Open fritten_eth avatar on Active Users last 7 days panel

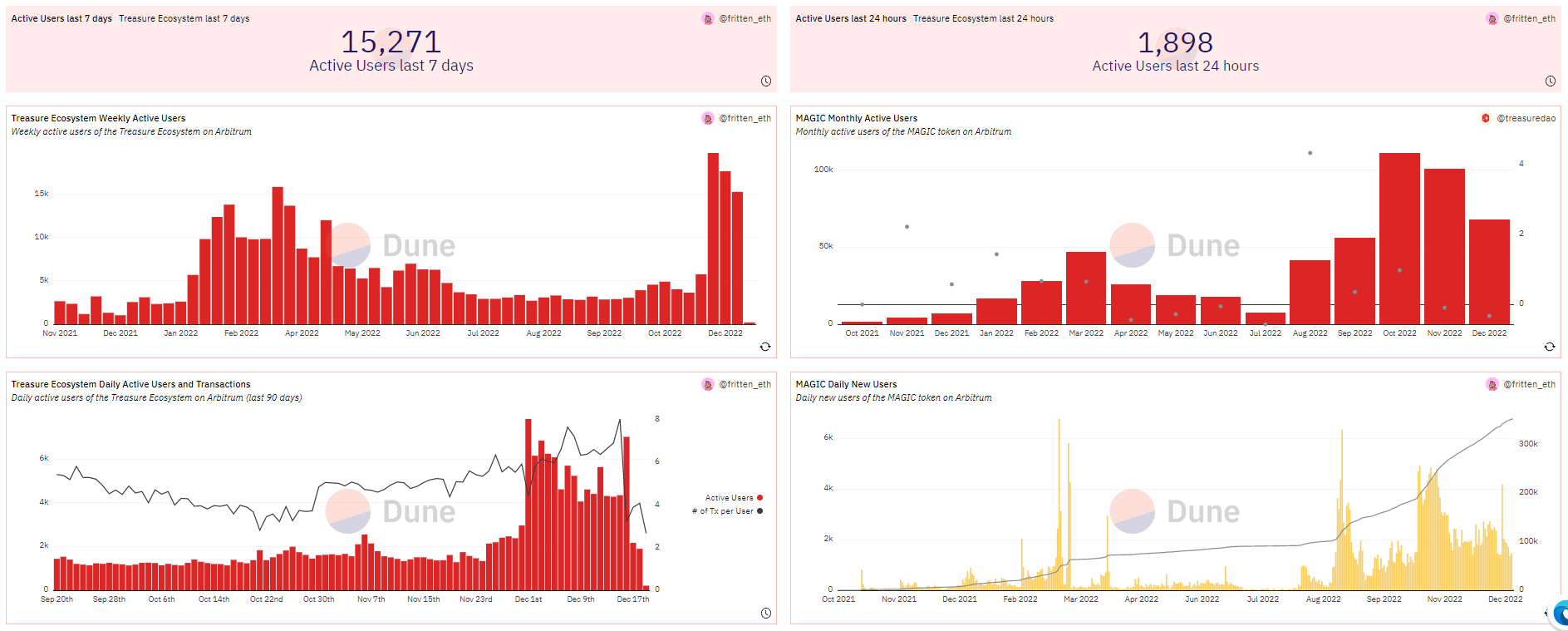pos(708,18)
